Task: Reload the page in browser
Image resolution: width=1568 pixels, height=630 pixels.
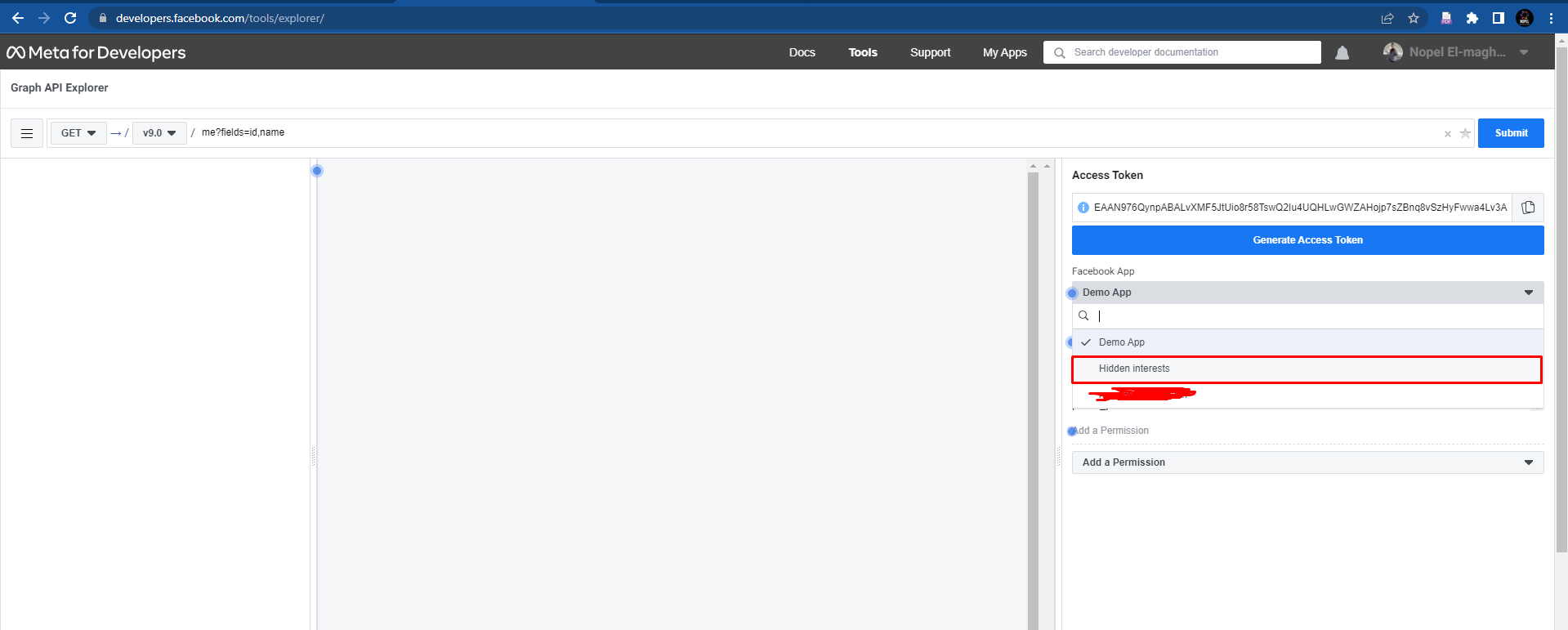Action: click(x=70, y=18)
